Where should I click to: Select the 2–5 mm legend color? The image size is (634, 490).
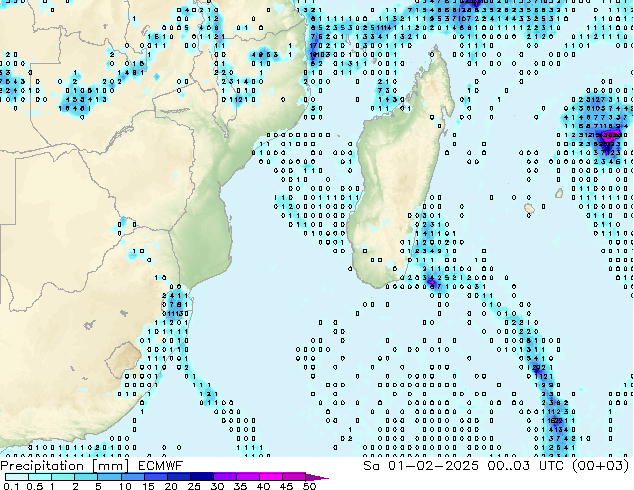[86, 477]
